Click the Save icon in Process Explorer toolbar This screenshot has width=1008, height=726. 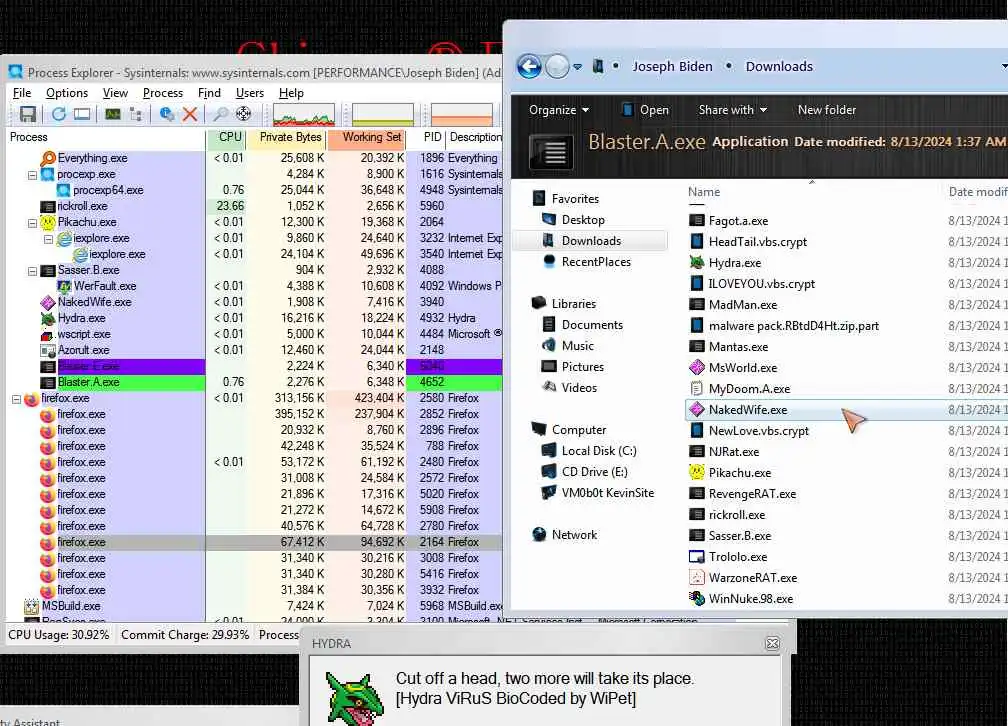click(28, 114)
